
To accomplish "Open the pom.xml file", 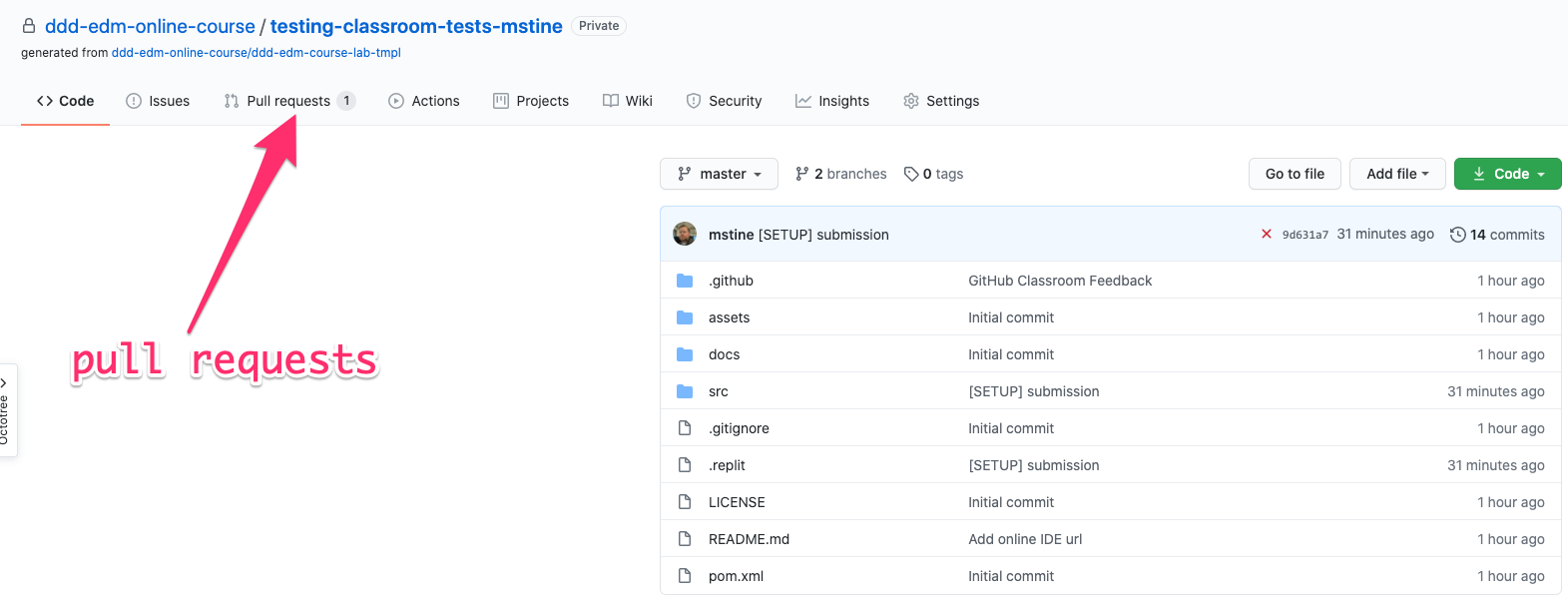I will click(736, 576).
